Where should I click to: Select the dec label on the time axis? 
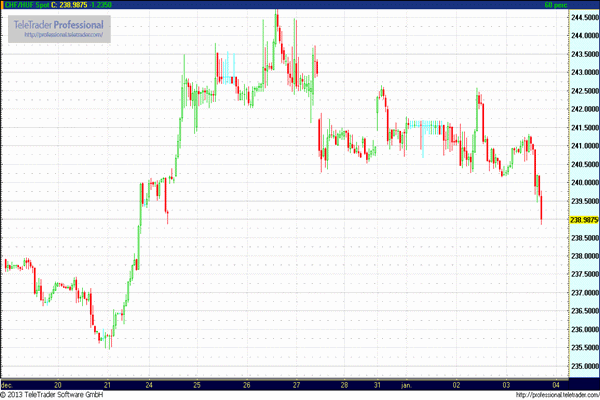[7, 384]
